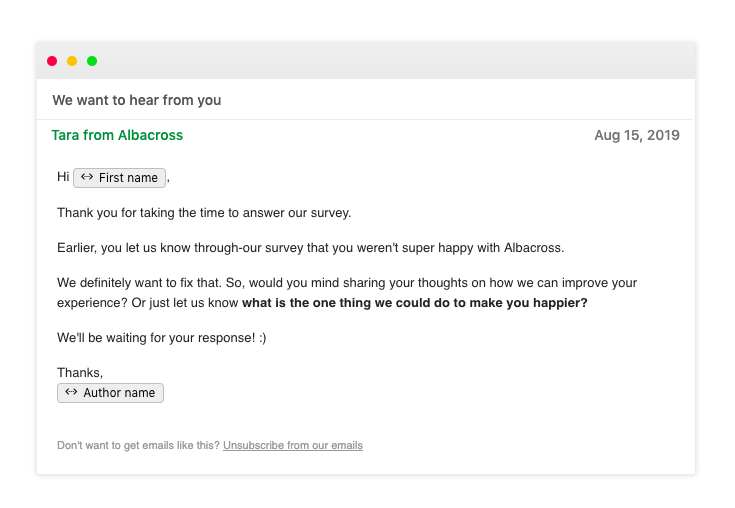Click the We definitely want to fix that line

tap(347, 283)
